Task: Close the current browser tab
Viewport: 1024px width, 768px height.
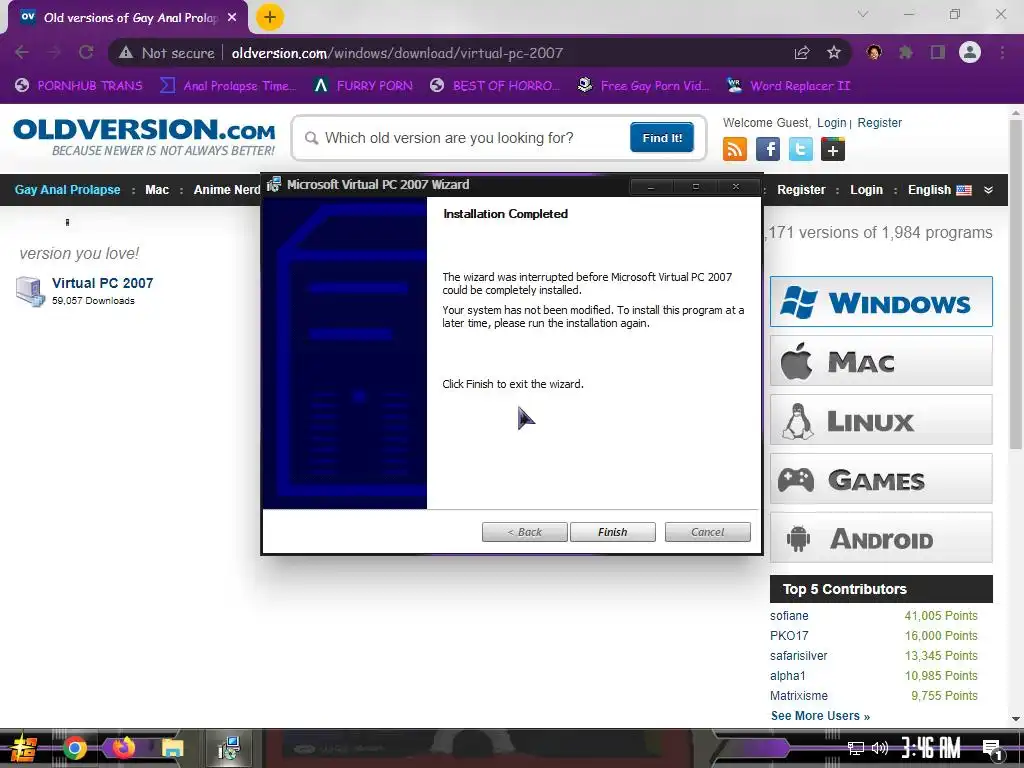Action: tap(232, 18)
